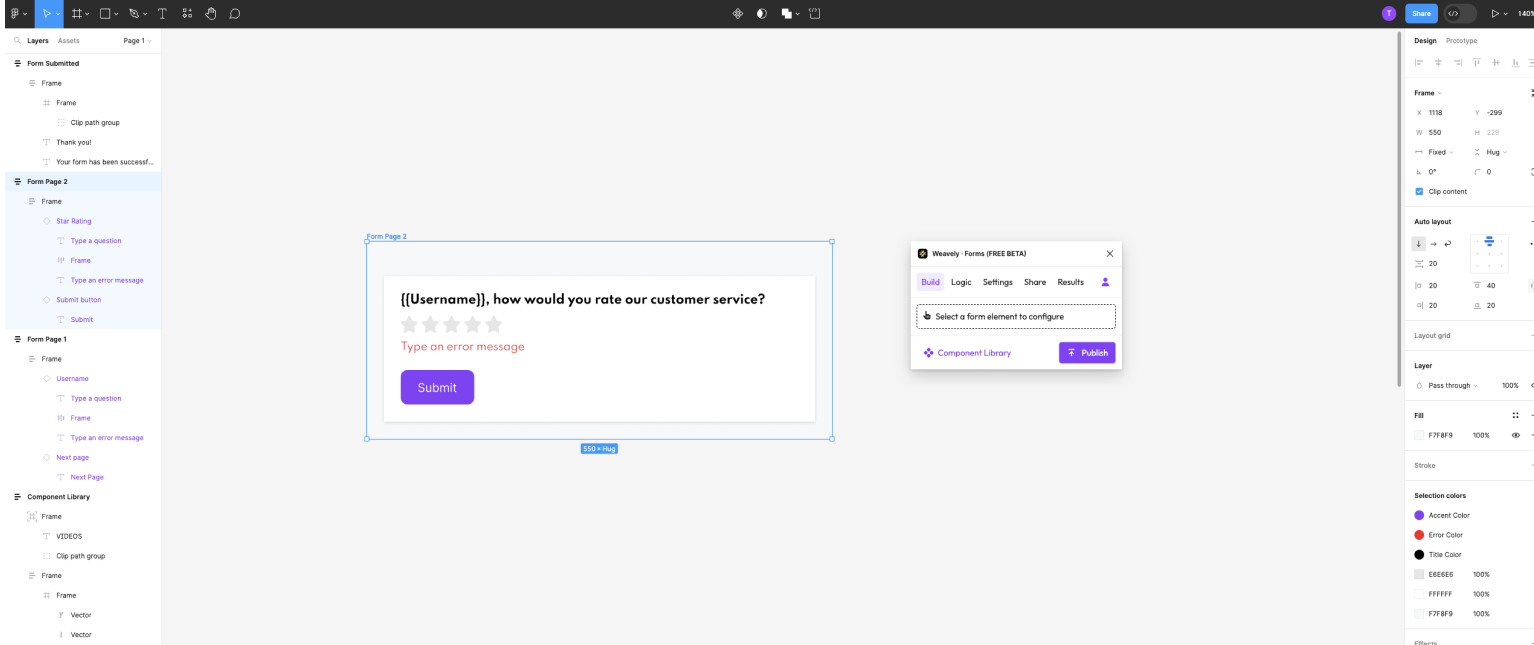
Task: Open the Logic tab in Weavely
Action: click(961, 282)
